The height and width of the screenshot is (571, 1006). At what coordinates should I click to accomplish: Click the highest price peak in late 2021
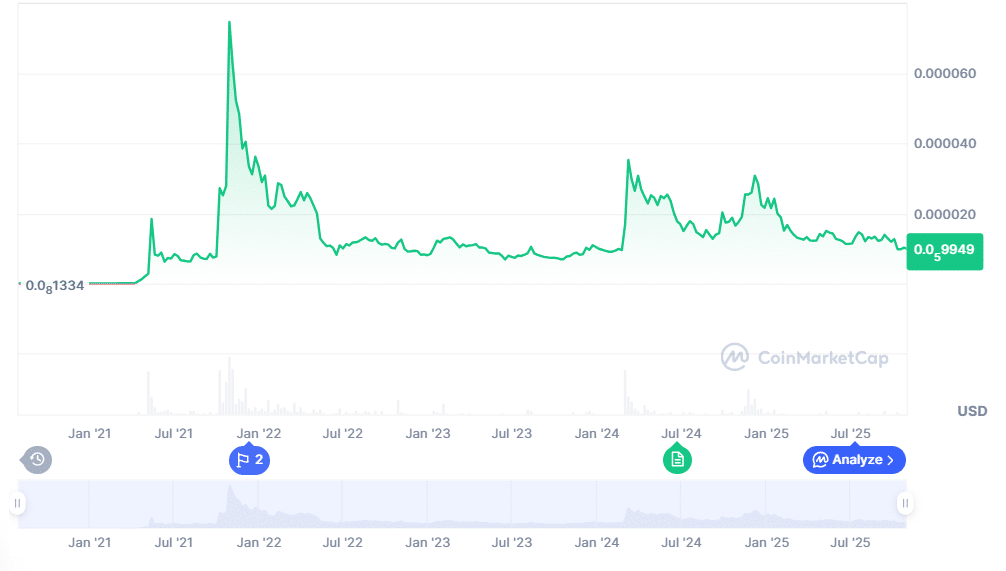point(229,23)
